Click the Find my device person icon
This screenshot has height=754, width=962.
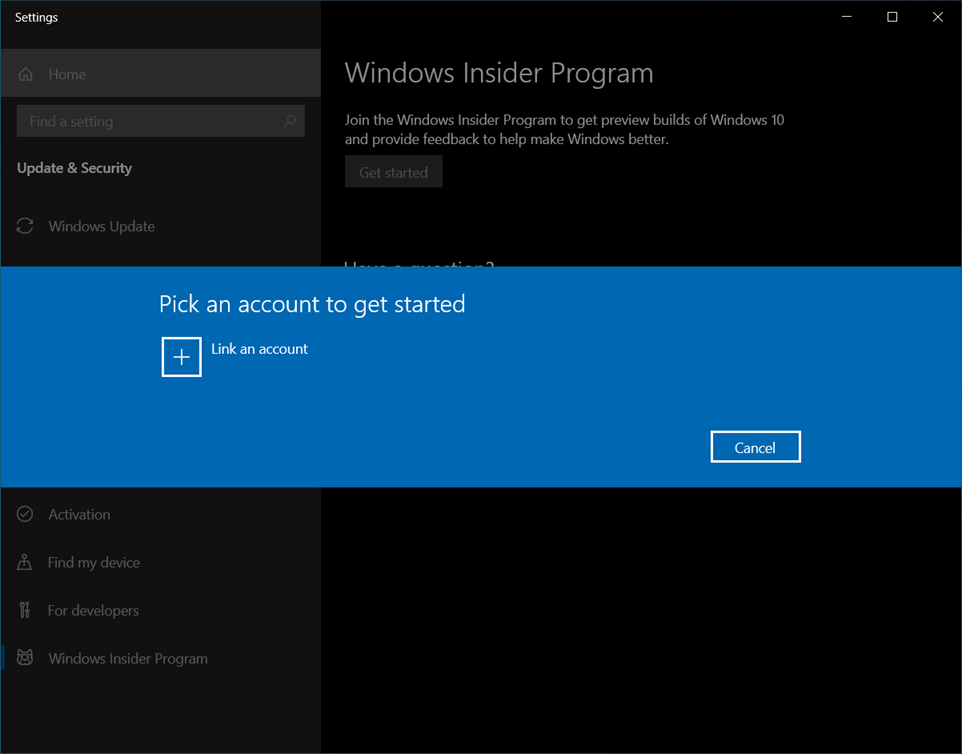pyautogui.click(x=25, y=563)
